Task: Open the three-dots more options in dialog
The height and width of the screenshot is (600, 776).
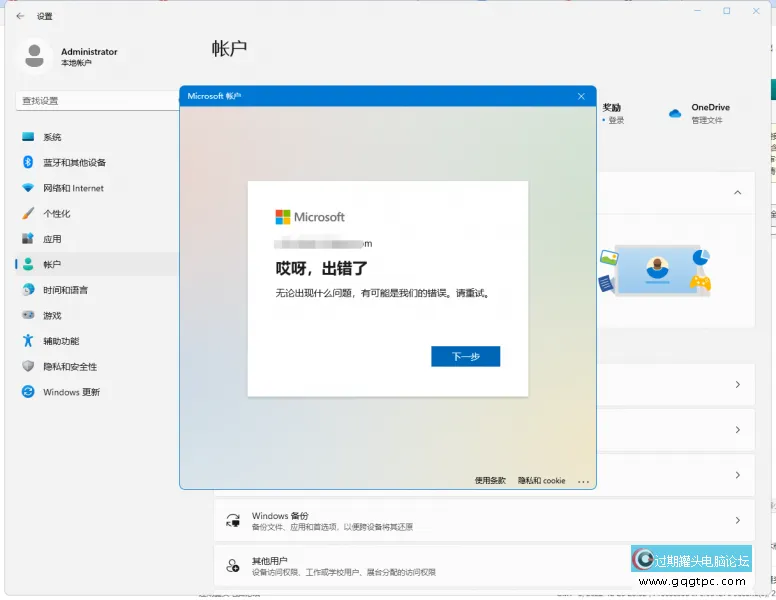Action: pyautogui.click(x=583, y=481)
